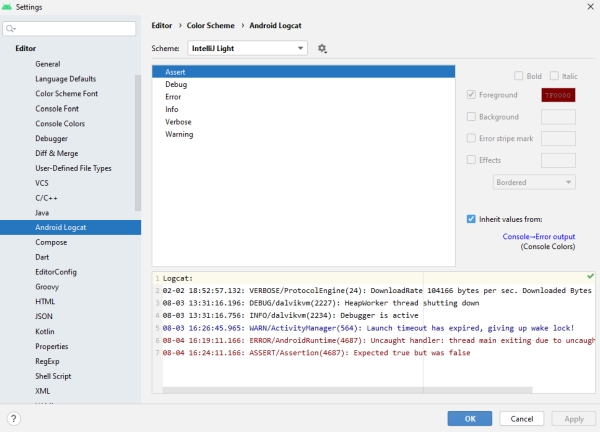Click the Apply button
The width and height of the screenshot is (600, 432).
pos(574,419)
